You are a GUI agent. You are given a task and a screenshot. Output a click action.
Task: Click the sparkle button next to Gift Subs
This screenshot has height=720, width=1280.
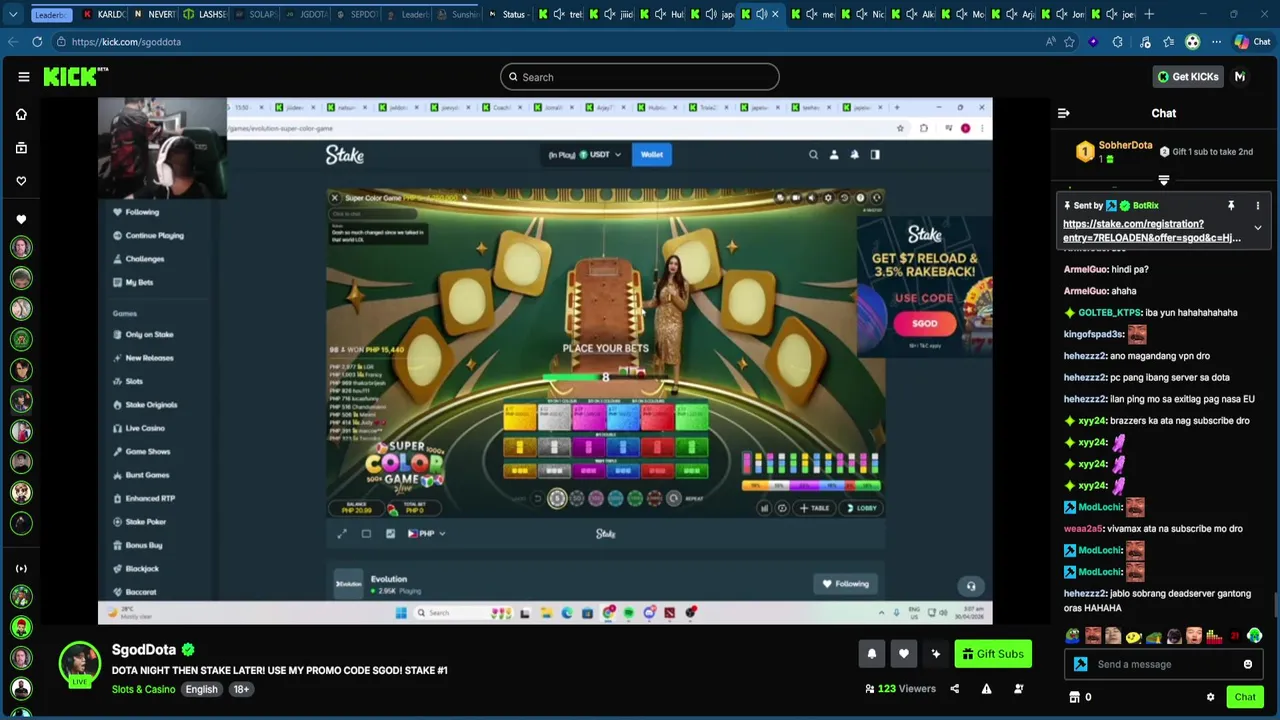[936, 654]
